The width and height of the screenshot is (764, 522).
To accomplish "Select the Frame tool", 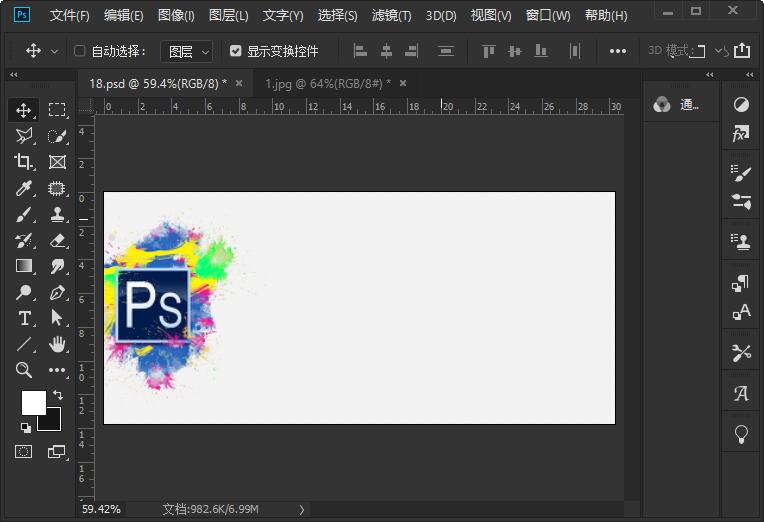I will (57, 162).
